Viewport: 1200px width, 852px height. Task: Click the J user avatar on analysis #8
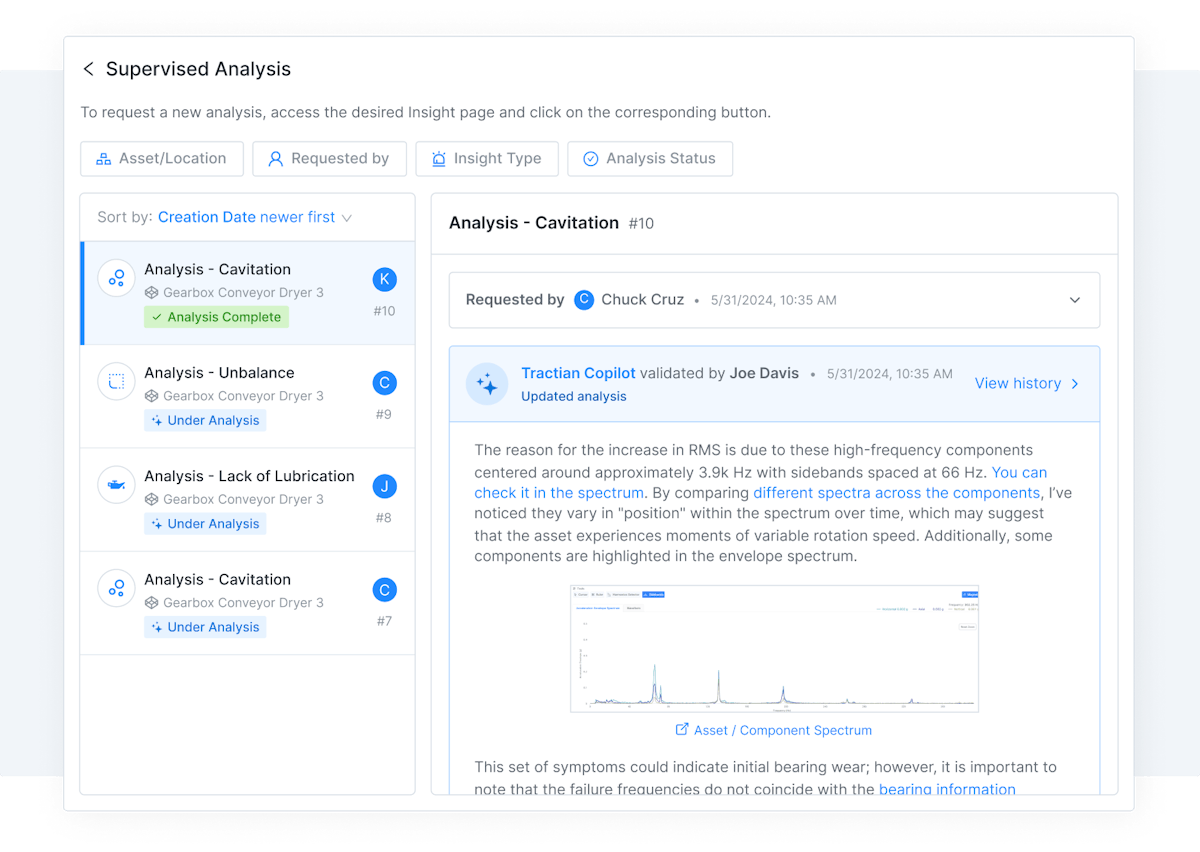[384, 486]
